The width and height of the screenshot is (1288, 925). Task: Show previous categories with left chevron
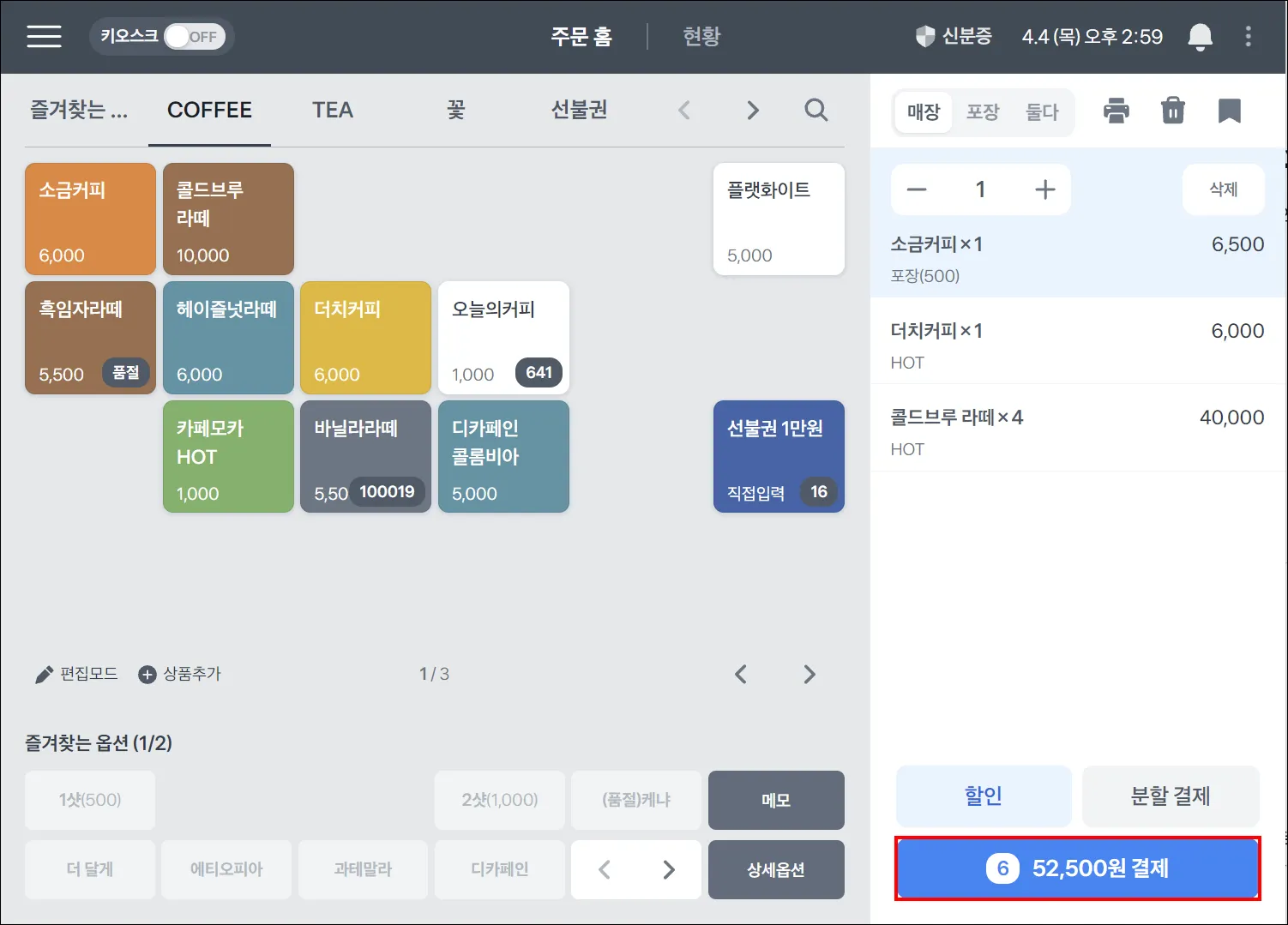684,110
